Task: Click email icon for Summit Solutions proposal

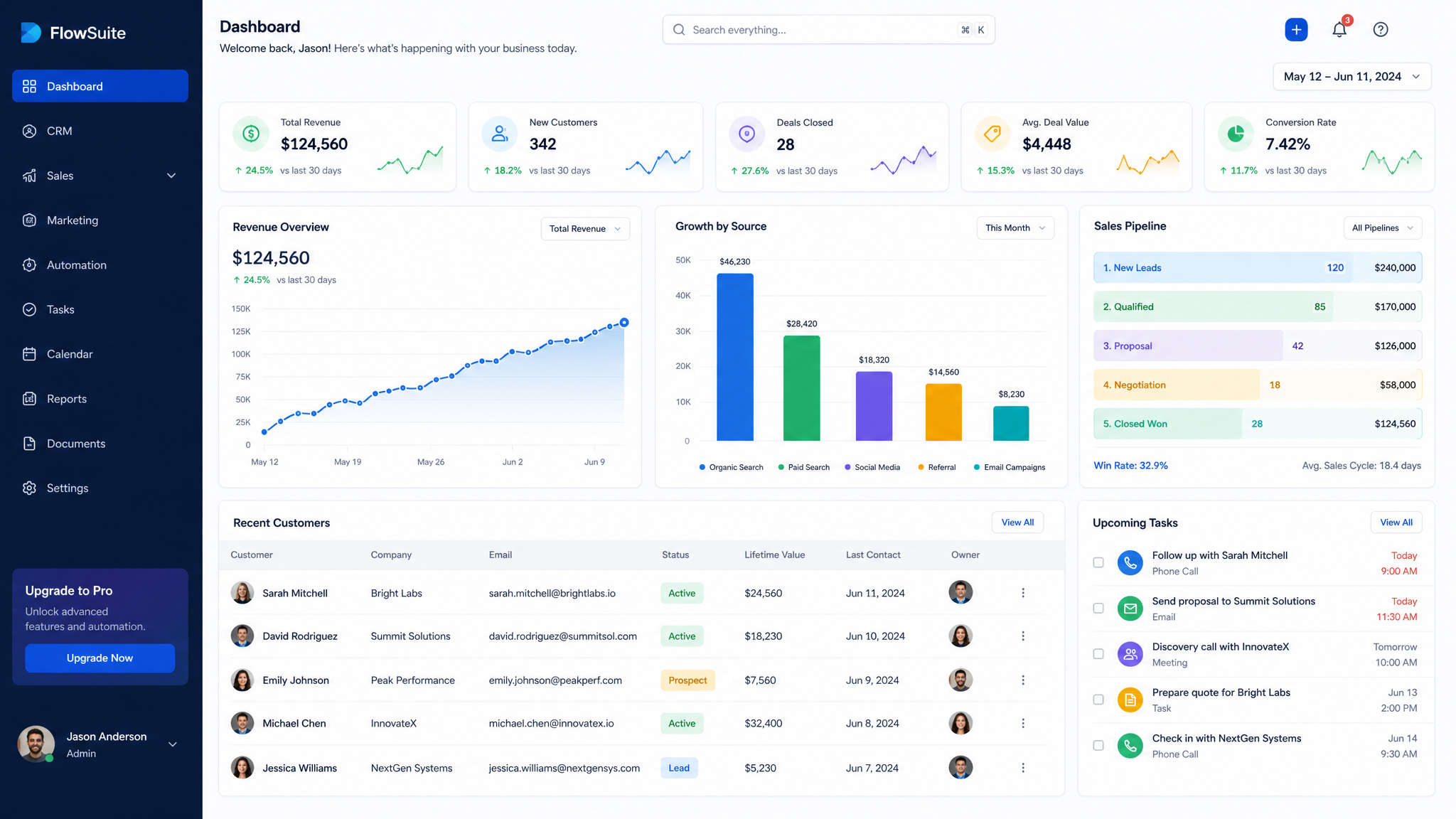Action: pos(1130,609)
